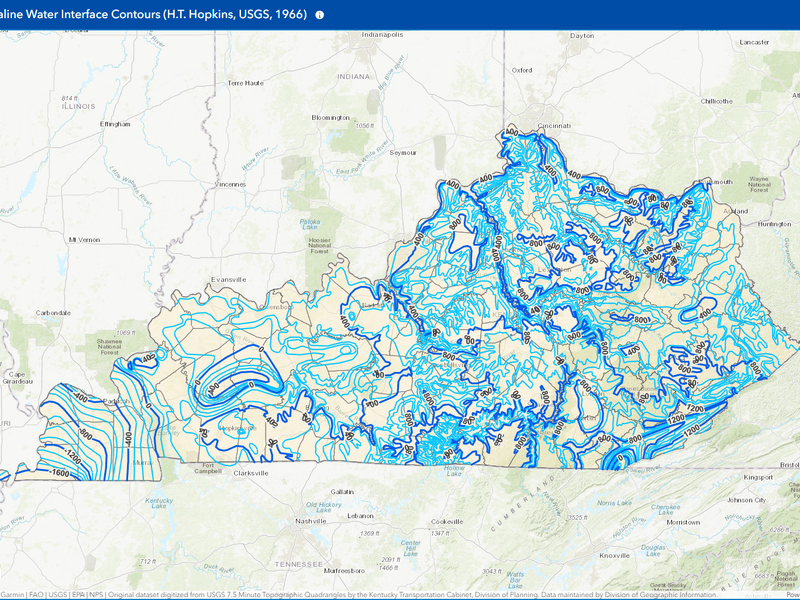Click the Lebanon town label

click(360, 516)
